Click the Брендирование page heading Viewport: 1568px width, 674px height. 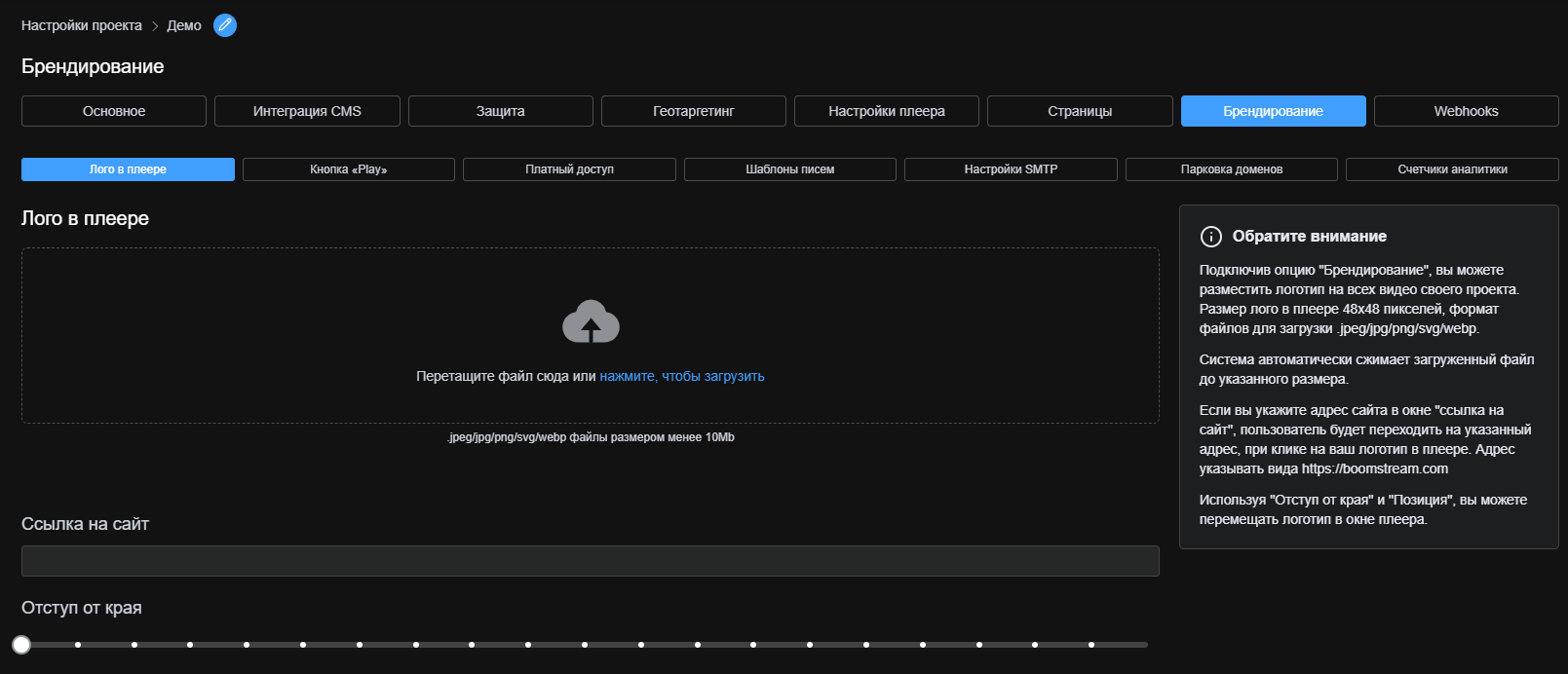pos(93,66)
